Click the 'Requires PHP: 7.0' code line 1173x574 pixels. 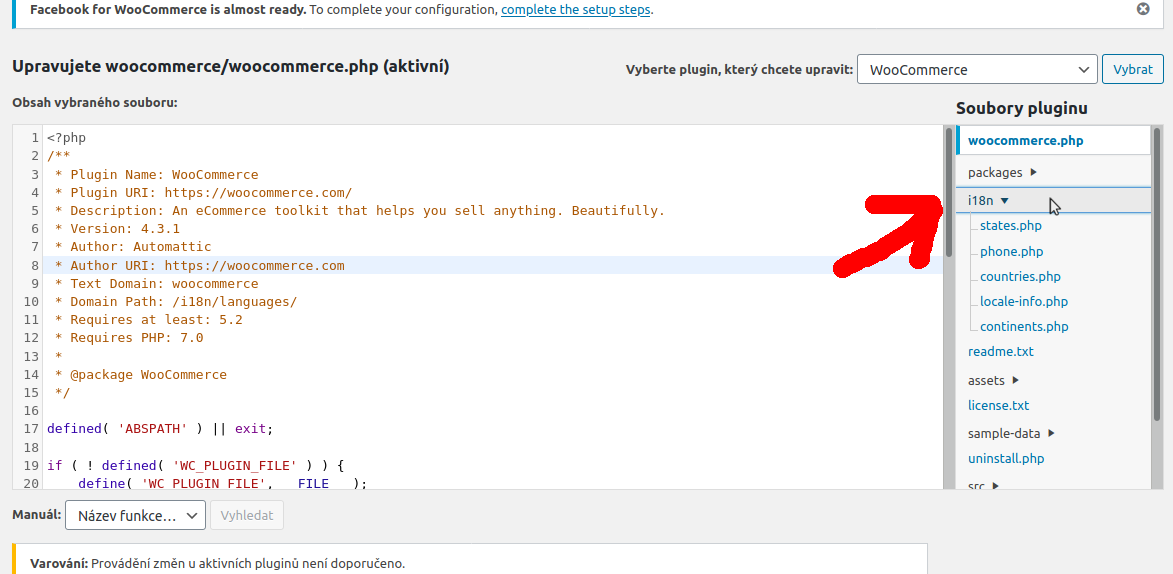tap(129, 338)
